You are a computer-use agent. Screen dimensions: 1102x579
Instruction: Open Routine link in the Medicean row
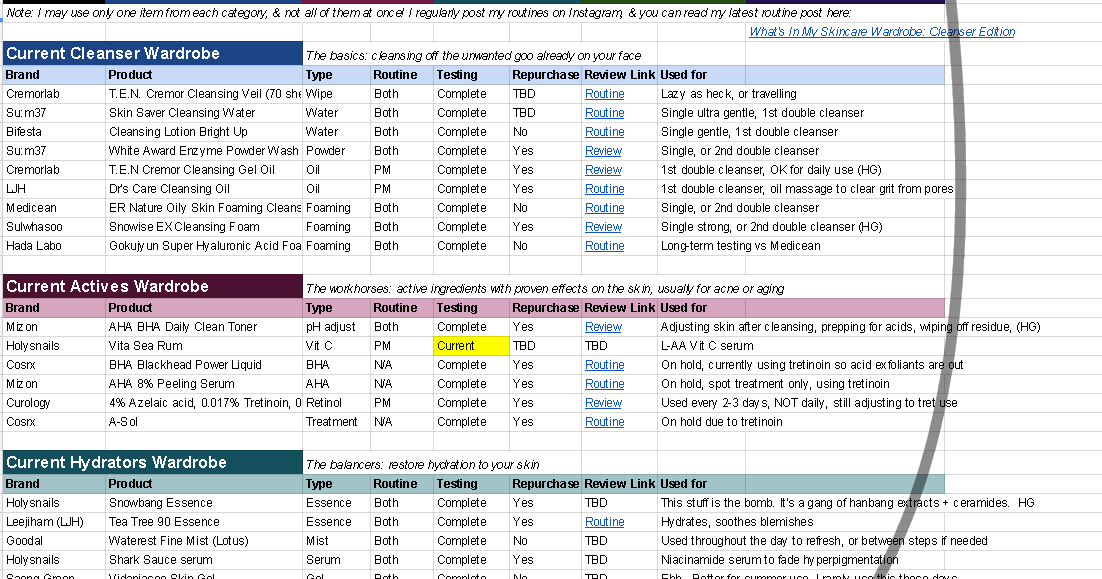[x=604, y=208]
